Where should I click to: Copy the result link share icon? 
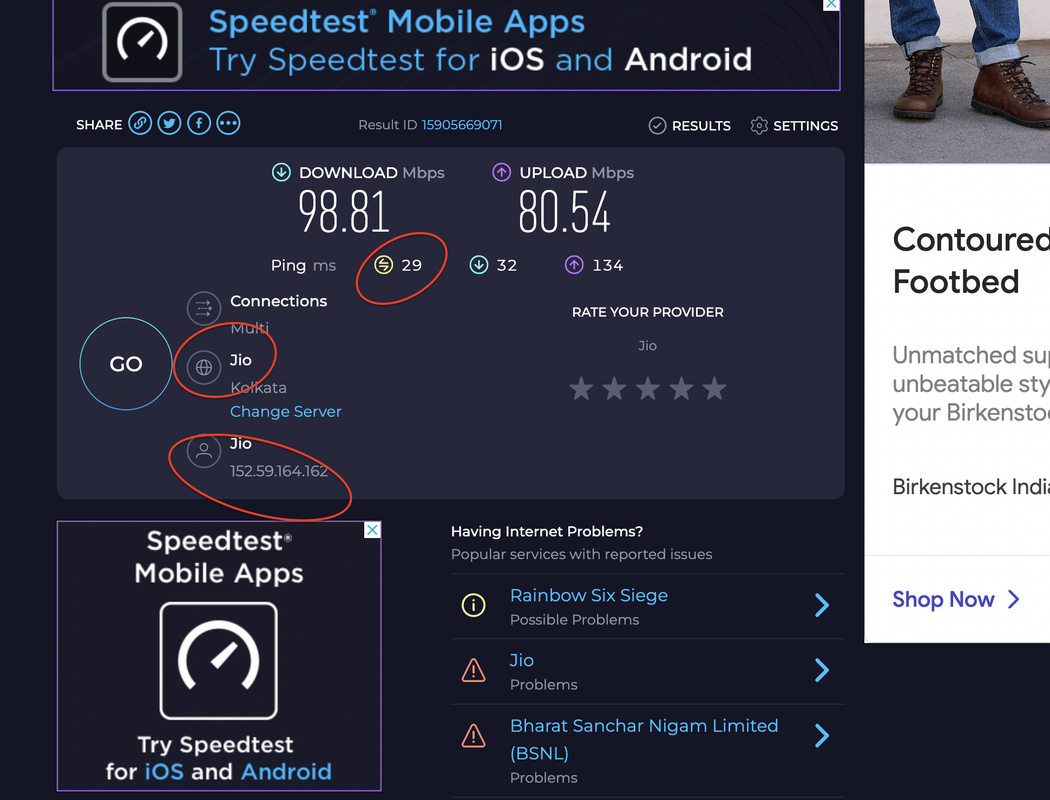139,123
